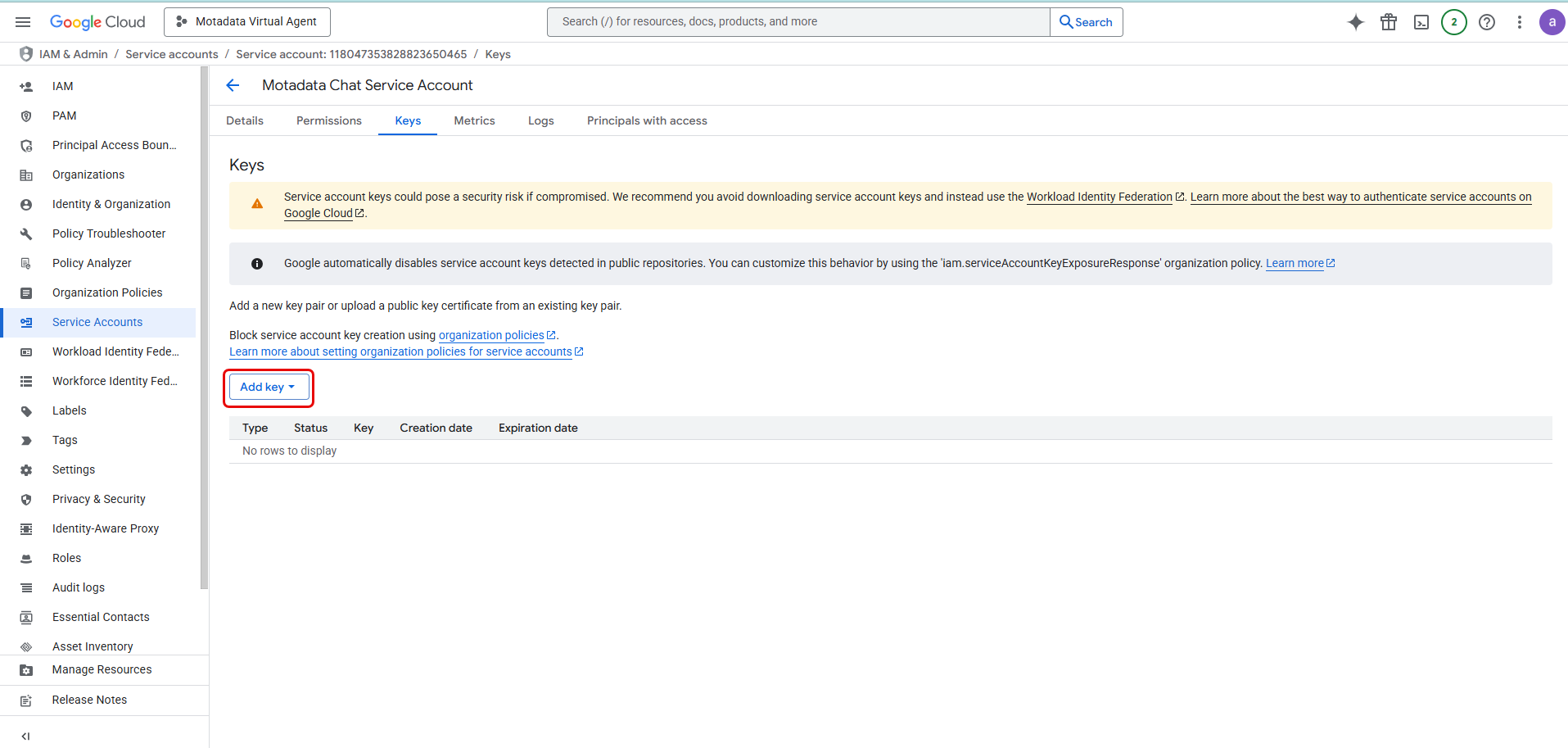The height and width of the screenshot is (748, 1568).
Task: Open the help question mark icon
Action: [1487, 22]
